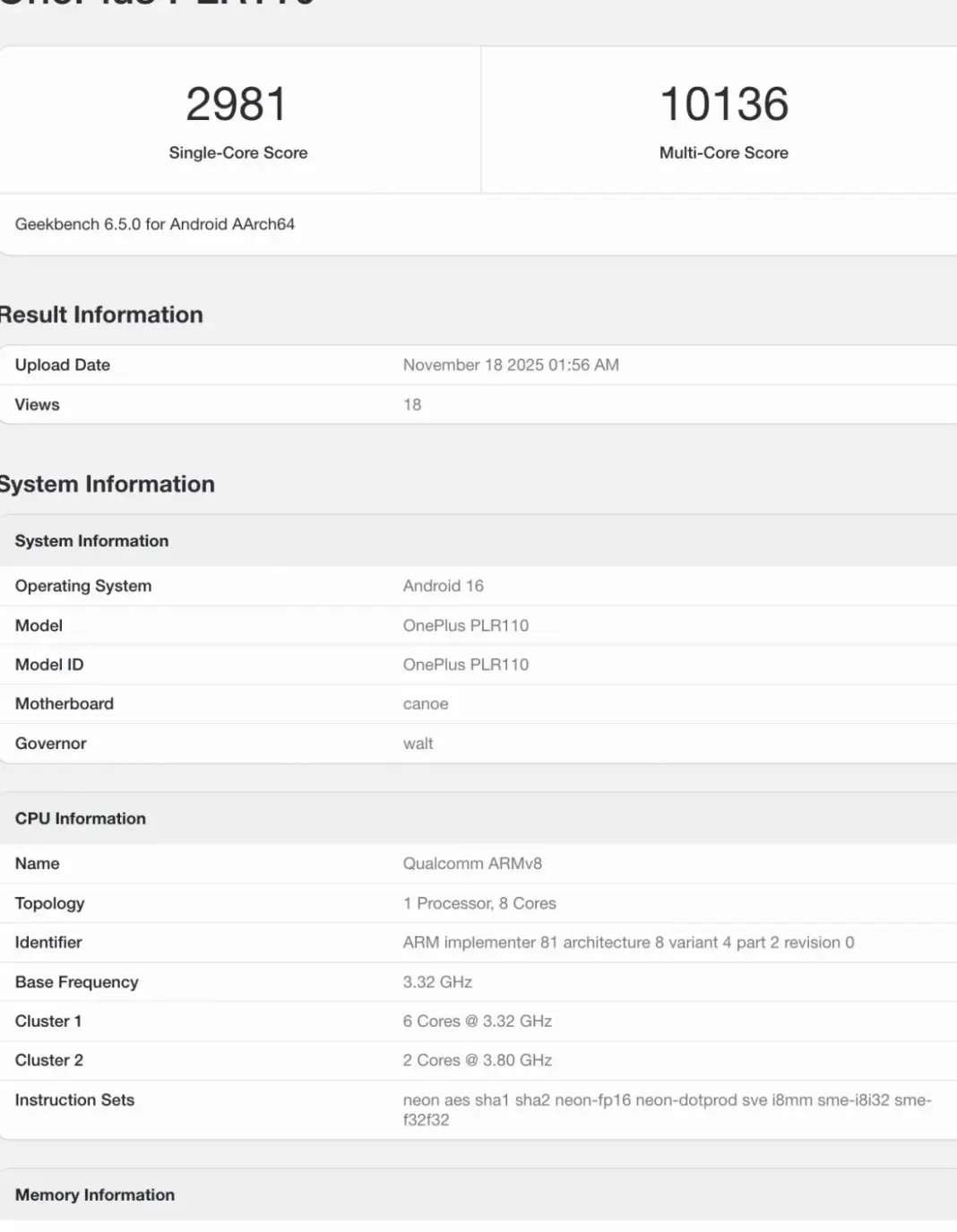Click the CPU Information table header
This screenshot has height=1232, width=957.
click(81, 819)
